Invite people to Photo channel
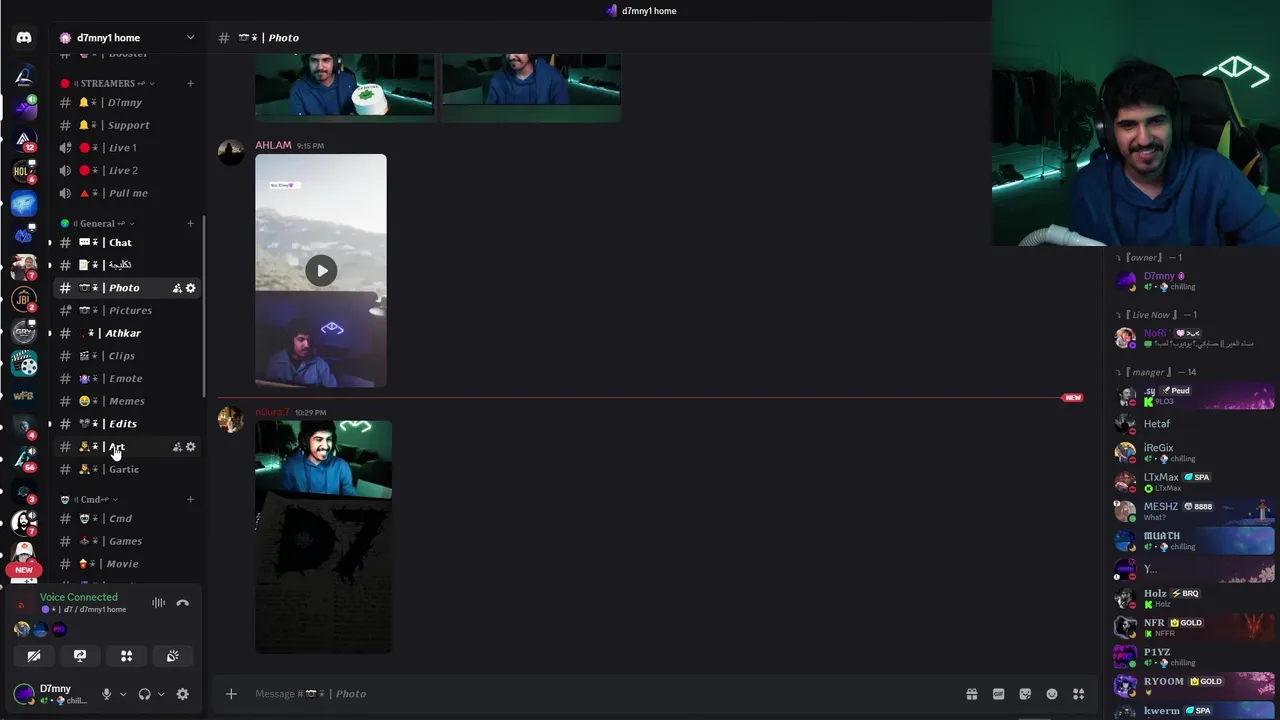 (177, 288)
